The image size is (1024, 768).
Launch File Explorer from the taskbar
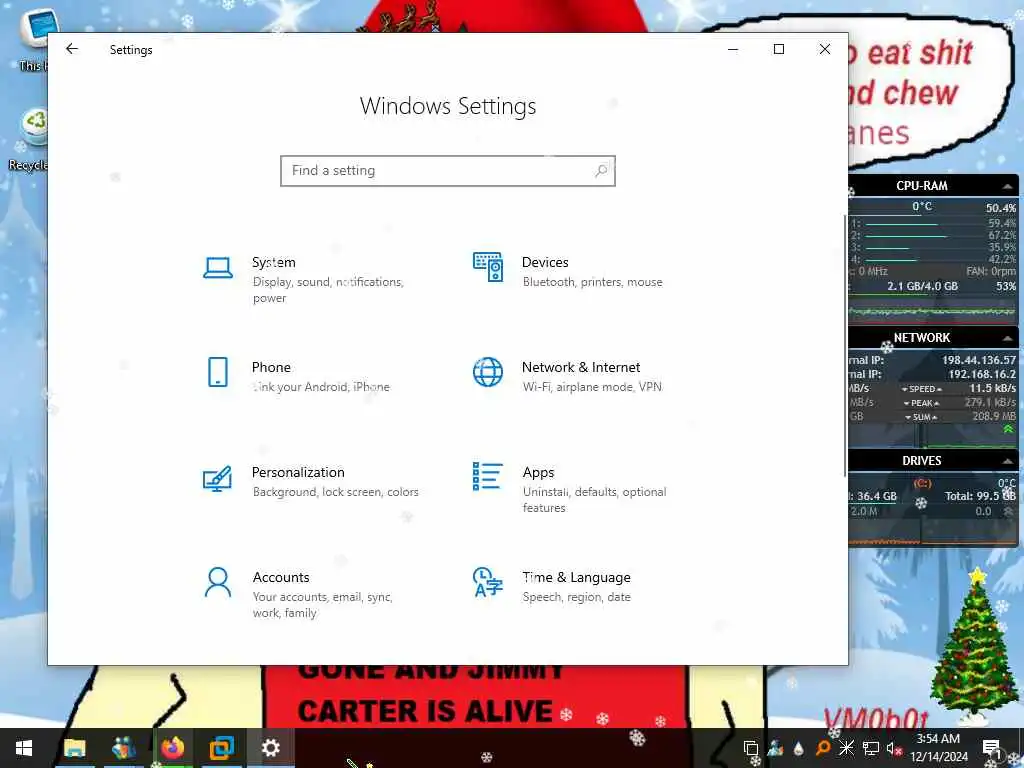pos(75,748)
